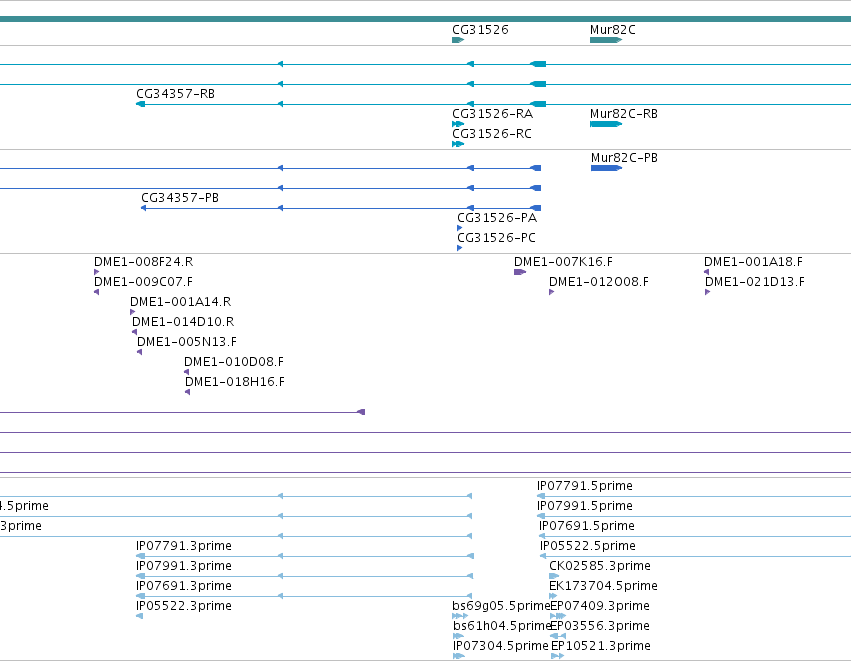Viewport: 851px width, 661px height.
Task: Click the DME1-021D13.F arrowhead marker
Action: click(x=708, y=293)
